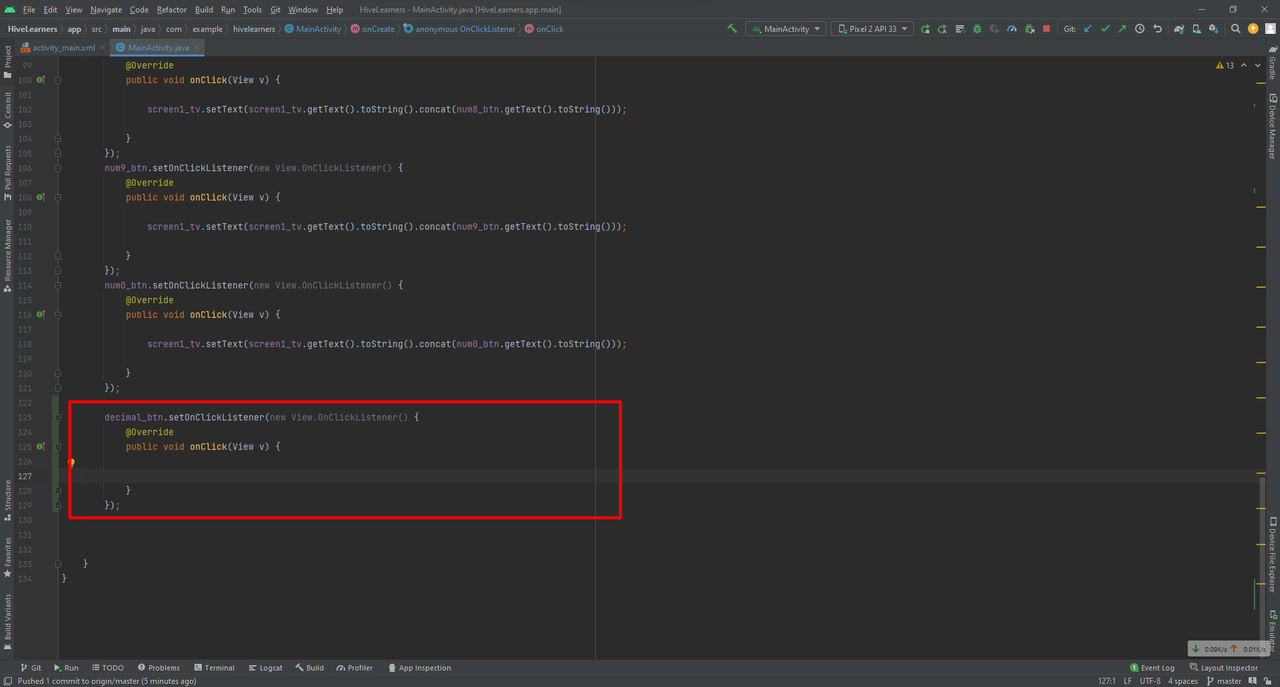The image size is (1280, 687).
Task: Click the user account avatar icon
Action: tap(1270, 29)
